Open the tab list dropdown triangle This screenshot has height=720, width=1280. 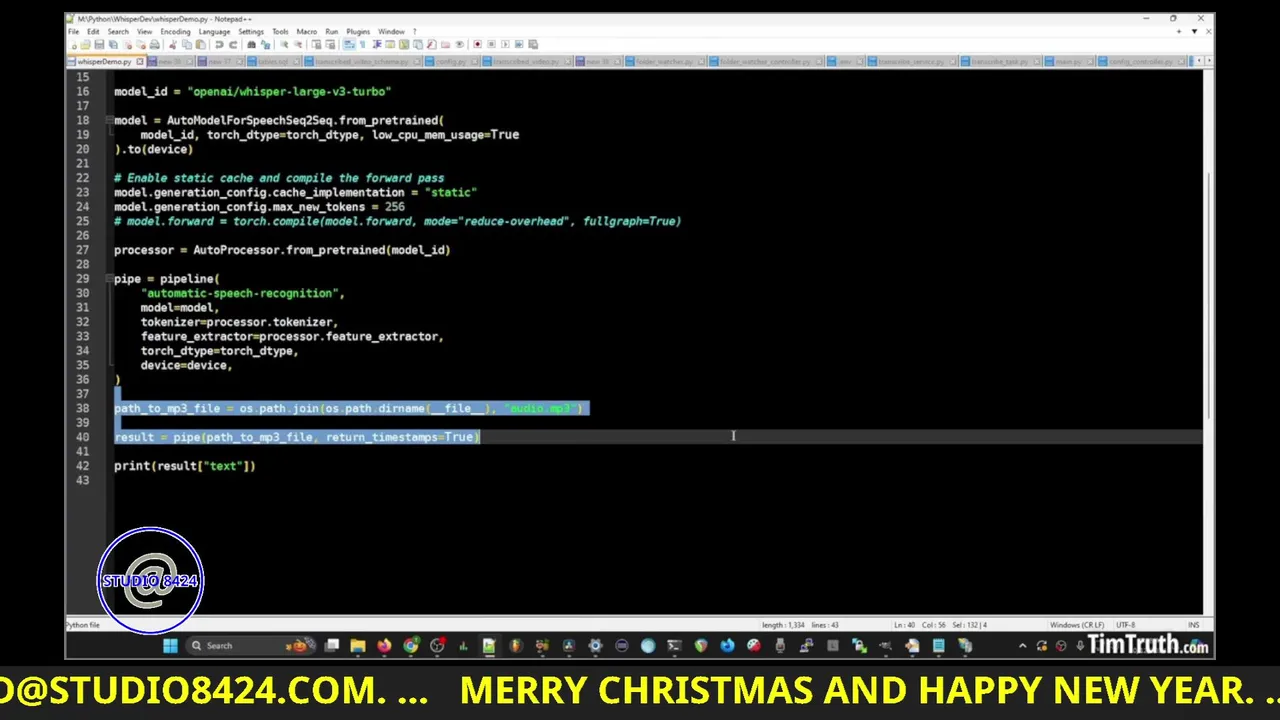[1194, 31]
